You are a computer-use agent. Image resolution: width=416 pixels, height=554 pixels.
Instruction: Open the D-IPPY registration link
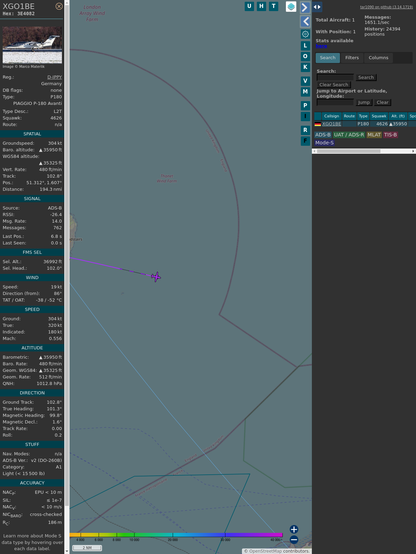coord(54,77)
